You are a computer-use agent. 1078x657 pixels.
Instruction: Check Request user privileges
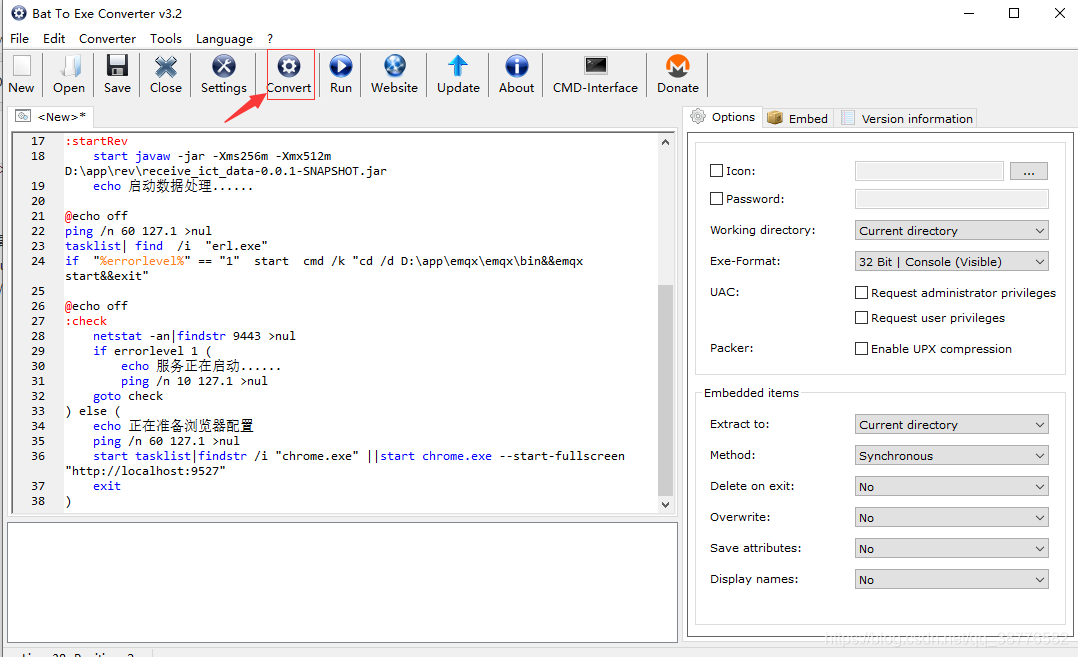click(x=861, y=318)
